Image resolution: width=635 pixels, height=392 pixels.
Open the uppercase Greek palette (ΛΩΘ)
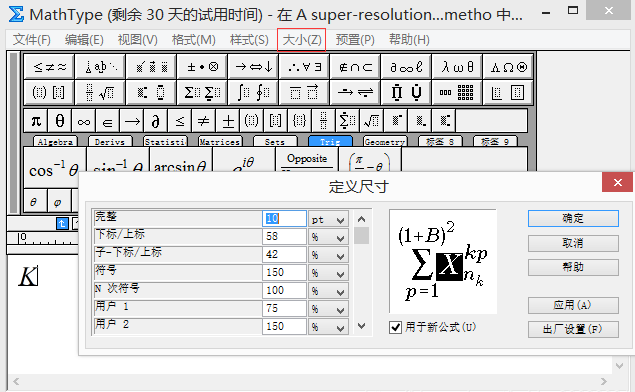pyautogui.click(x=508, y=66)
